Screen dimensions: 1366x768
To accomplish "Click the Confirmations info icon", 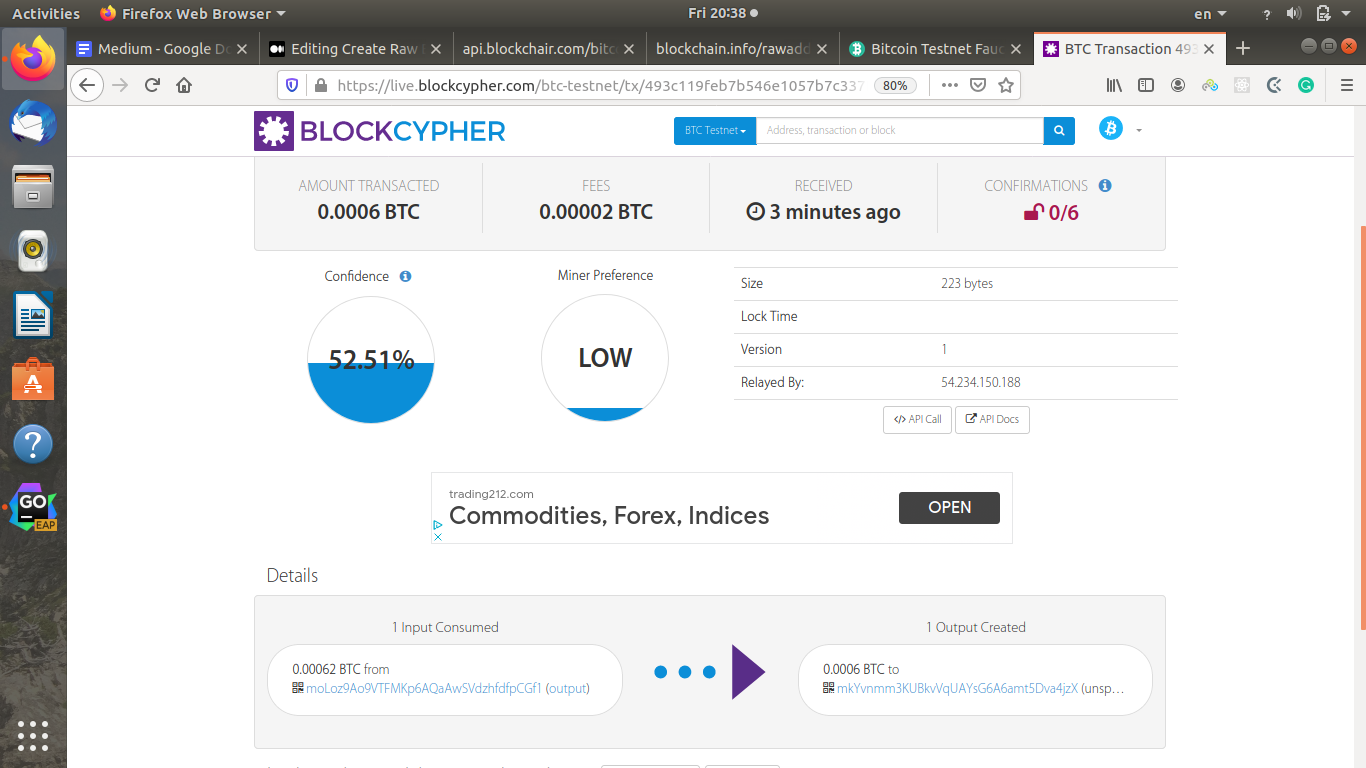I will pyautogui.click(x=1105, y=186).
